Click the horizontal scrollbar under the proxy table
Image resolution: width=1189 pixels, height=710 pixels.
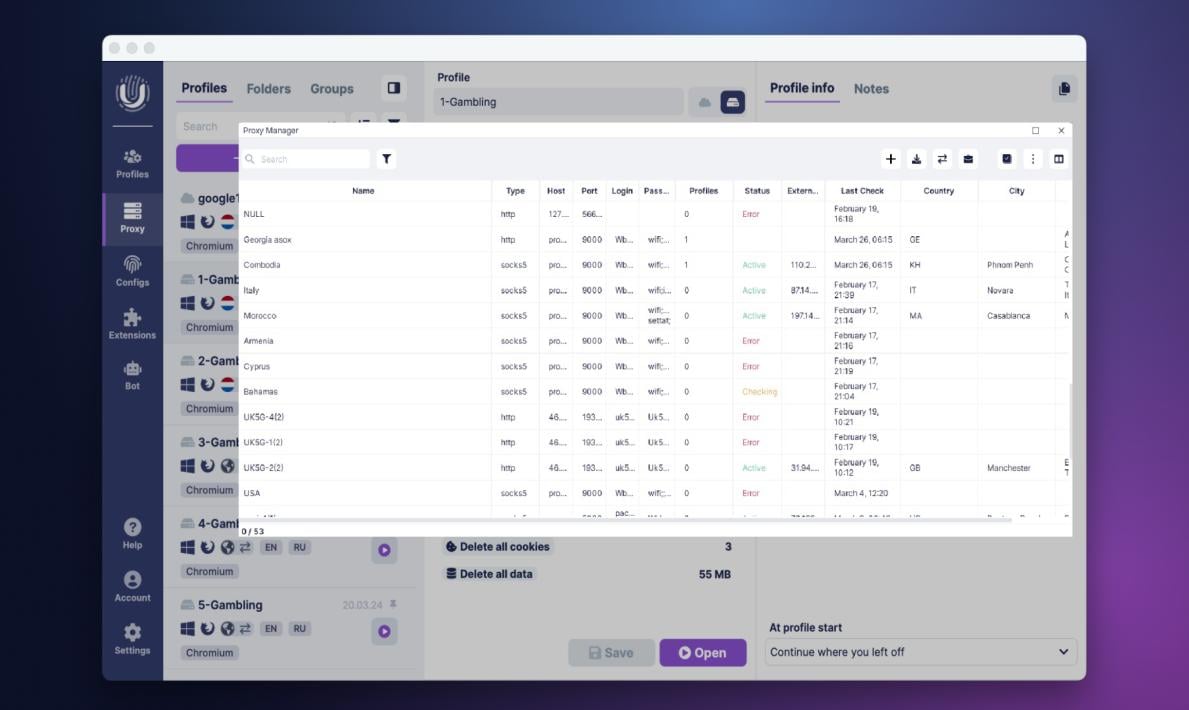(x=625, y=520)
